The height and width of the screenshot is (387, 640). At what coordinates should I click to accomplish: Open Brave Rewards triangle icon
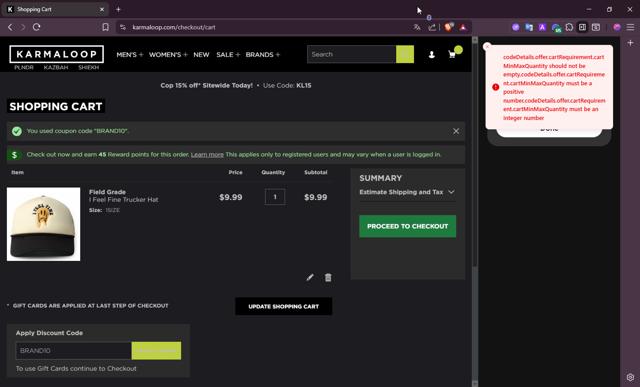pos(463,27)
